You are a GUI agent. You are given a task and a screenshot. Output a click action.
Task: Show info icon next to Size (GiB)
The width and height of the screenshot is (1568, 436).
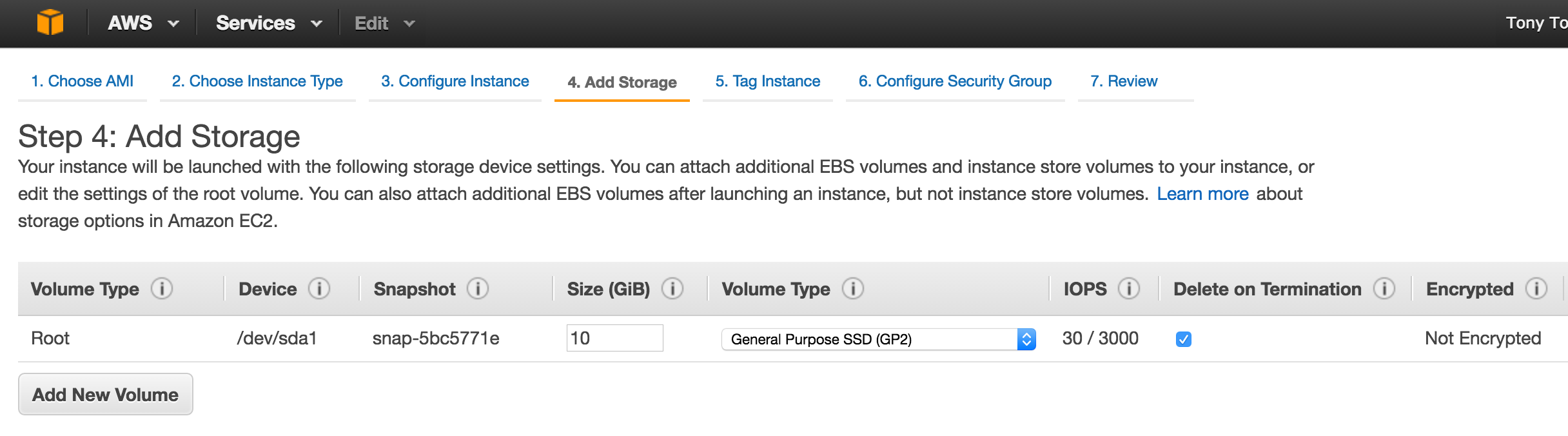[672, 288]
